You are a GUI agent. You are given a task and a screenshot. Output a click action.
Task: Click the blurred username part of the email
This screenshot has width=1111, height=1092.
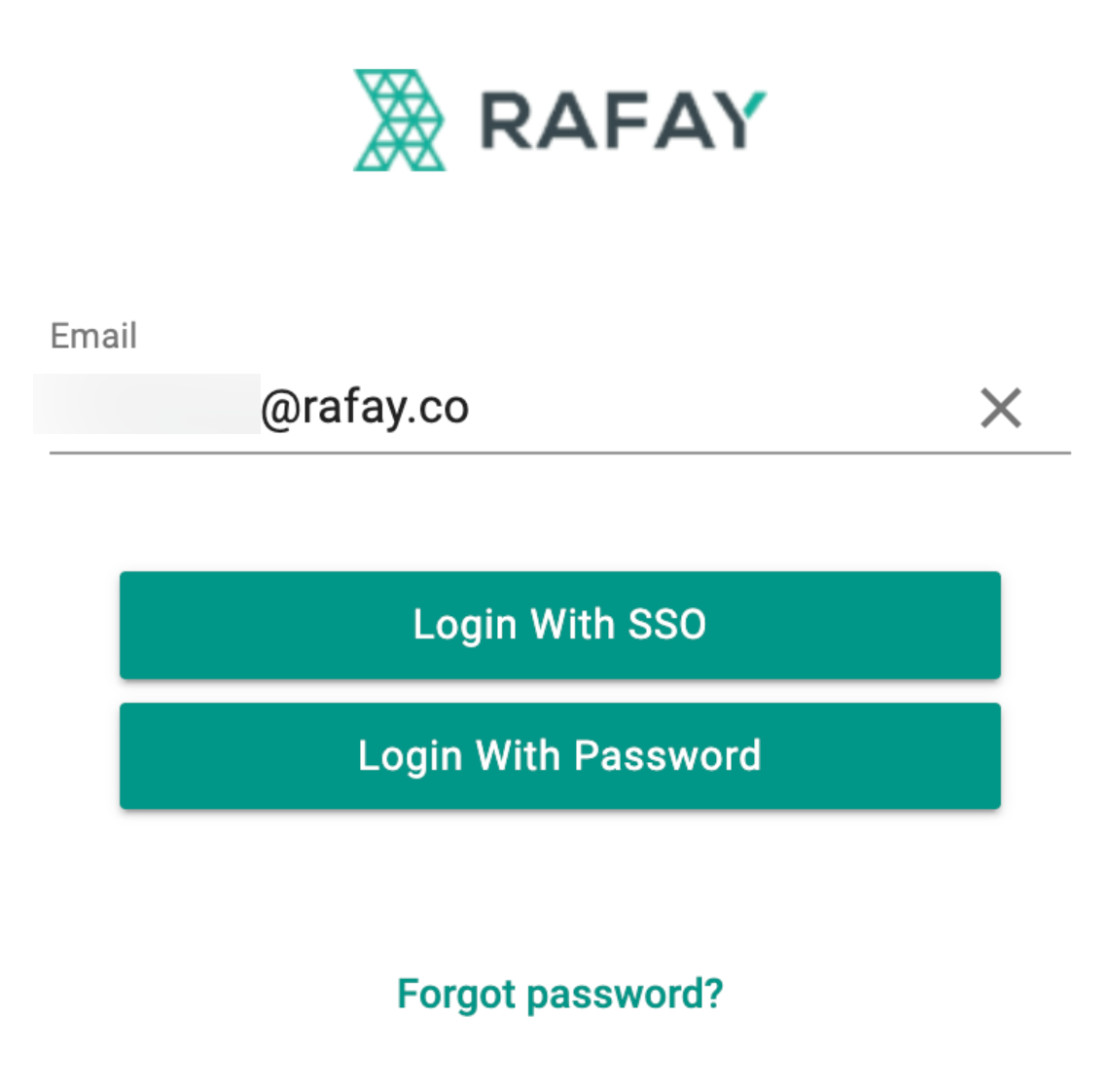coord(147,404)
